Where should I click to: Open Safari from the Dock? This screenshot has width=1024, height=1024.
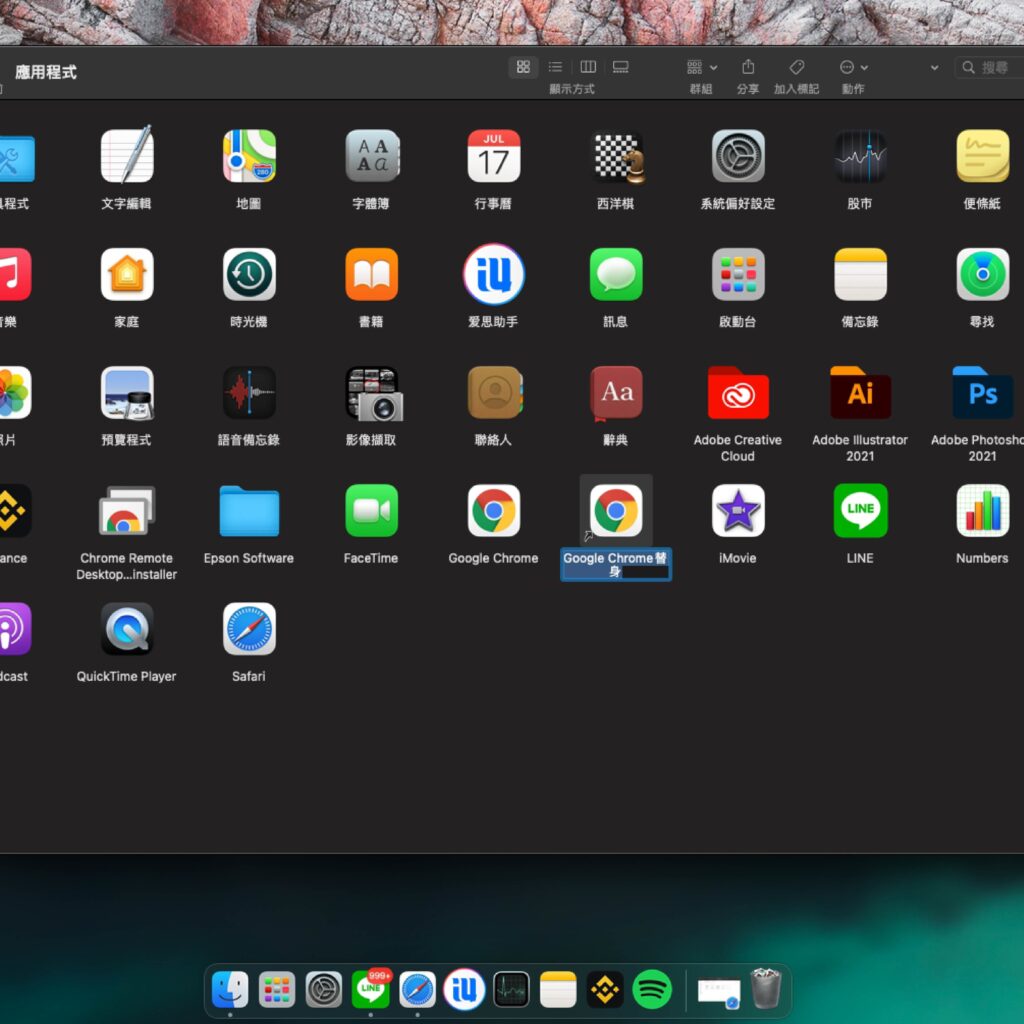pyautogui.click(x=417, y=989)
